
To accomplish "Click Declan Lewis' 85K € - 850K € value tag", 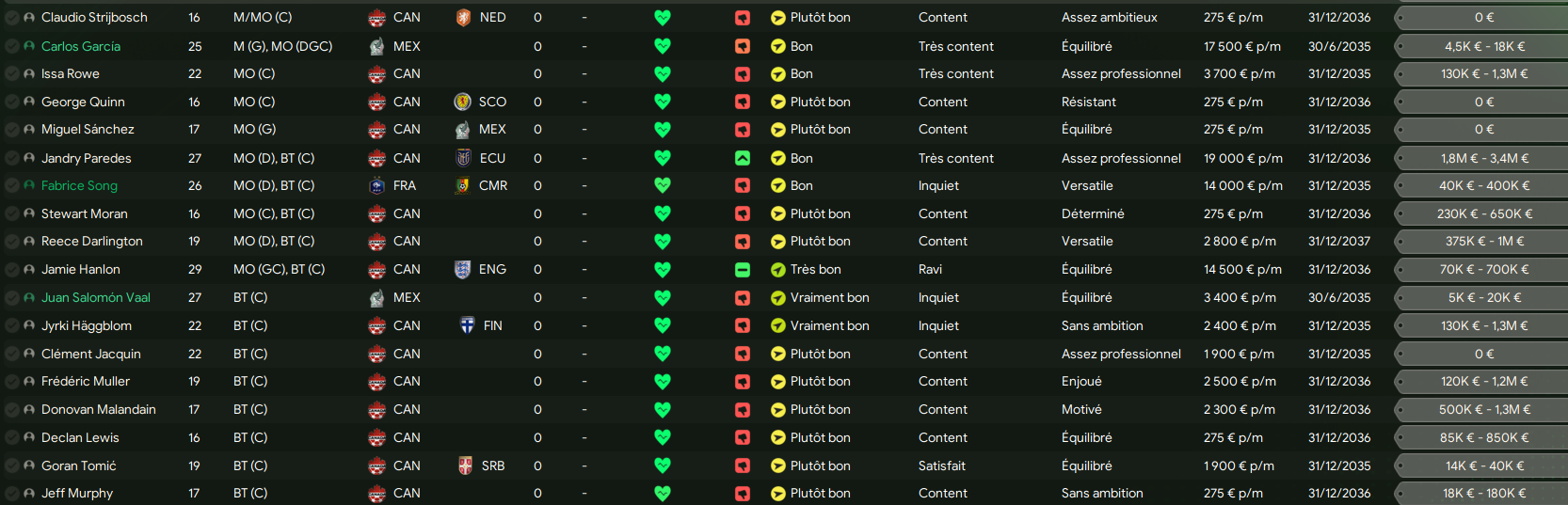I will tap(1484, 438).
